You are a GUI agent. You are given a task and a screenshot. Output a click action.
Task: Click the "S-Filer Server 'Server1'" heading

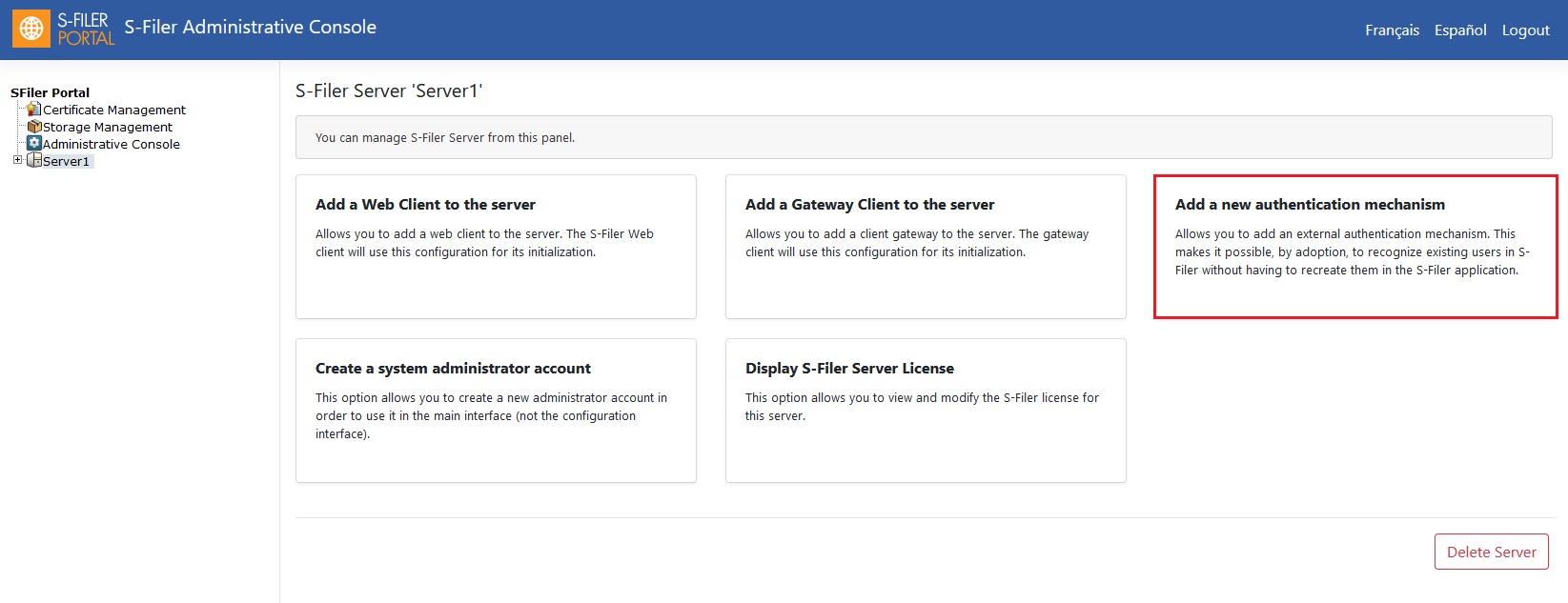(x=389, y=90)
